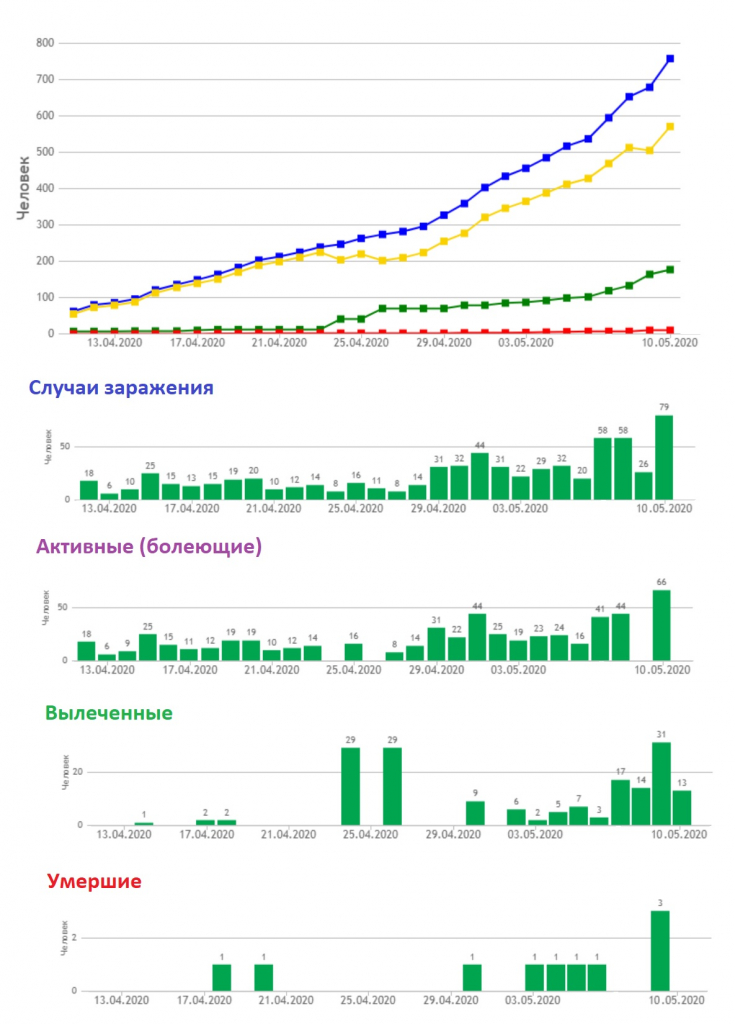The height and width of the screenshot is (1024, 735).
Task: Select the bar labeled 31 in recovered chart
Action: [661, 784]
